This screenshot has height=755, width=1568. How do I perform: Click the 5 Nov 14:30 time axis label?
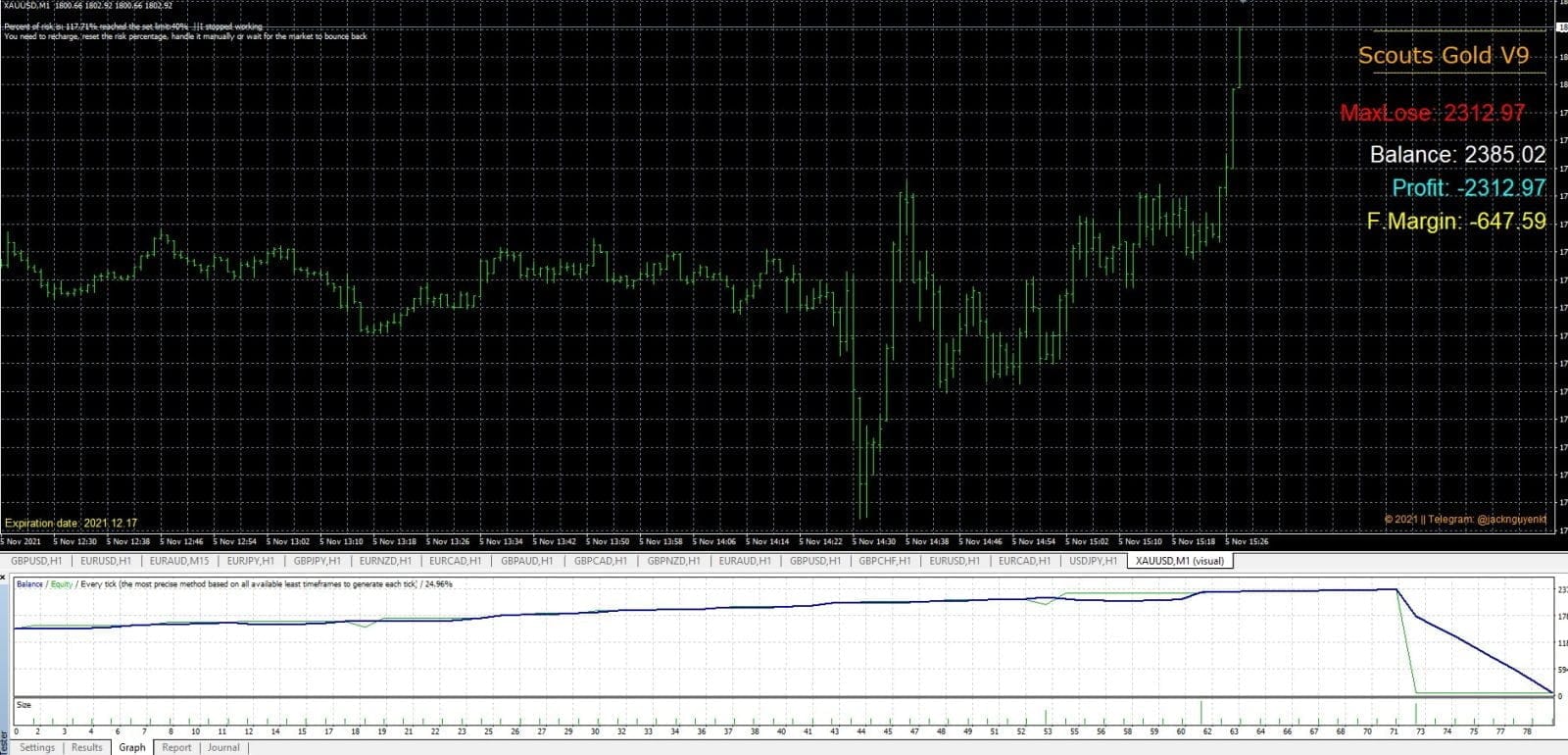(873, 541)
